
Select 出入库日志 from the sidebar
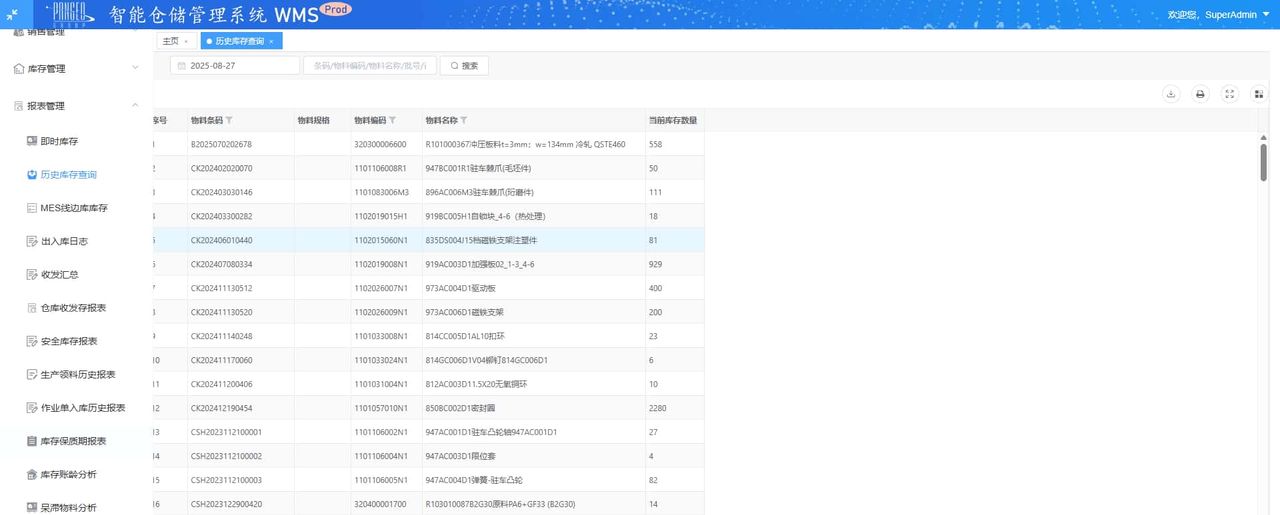66,241
